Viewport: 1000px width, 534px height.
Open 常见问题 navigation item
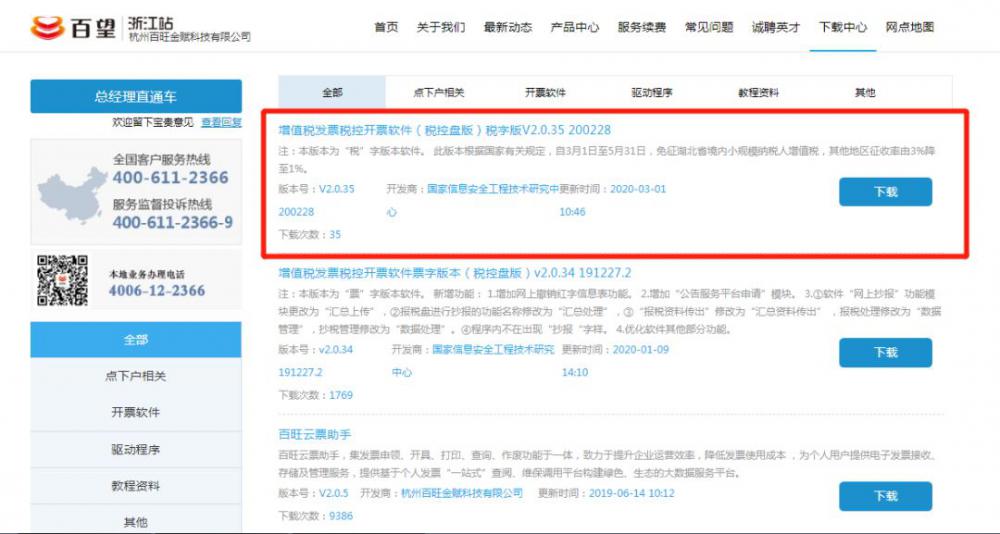[709, 27]
